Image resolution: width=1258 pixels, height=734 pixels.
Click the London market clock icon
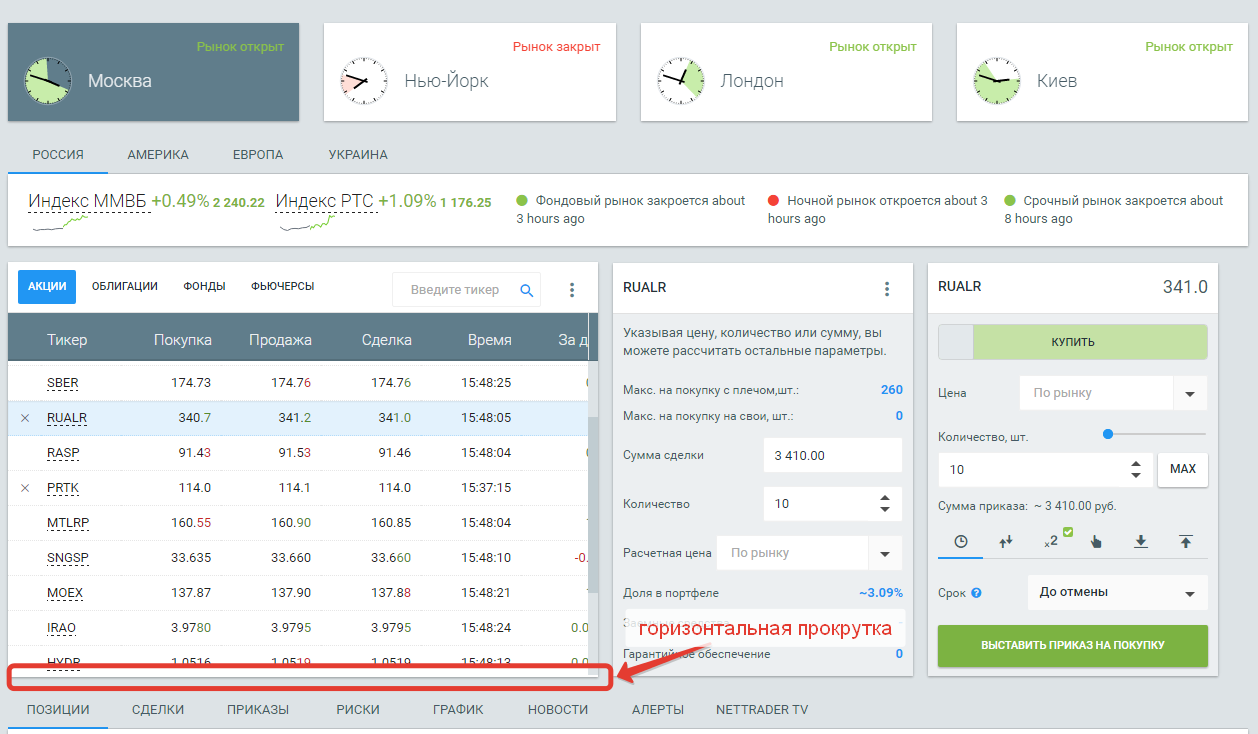680,81
